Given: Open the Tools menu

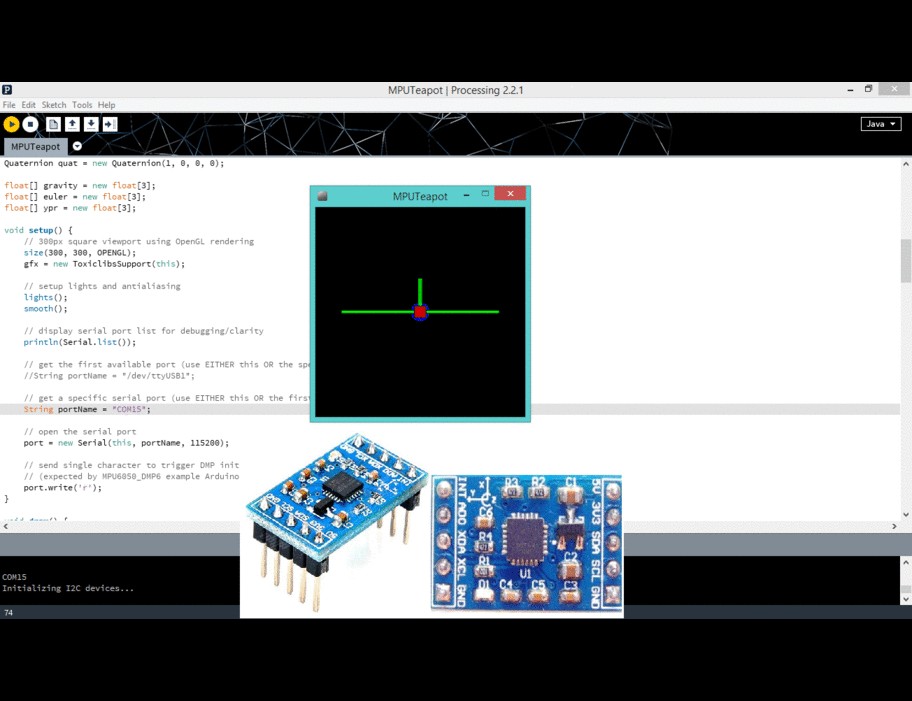Looking at the screenshot, I should click(82, 104).
